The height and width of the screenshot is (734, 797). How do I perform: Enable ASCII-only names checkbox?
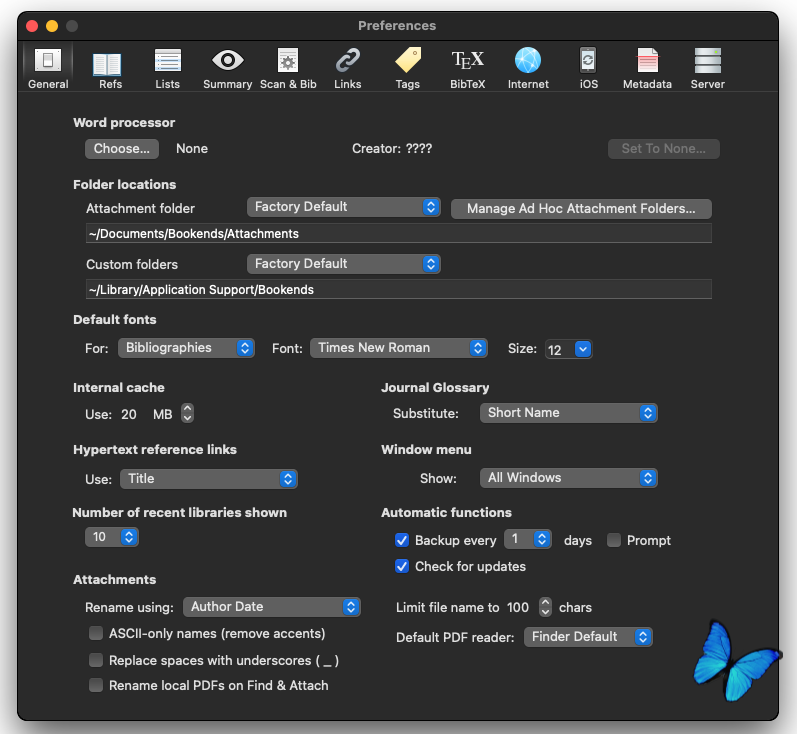tap(96, 633)
